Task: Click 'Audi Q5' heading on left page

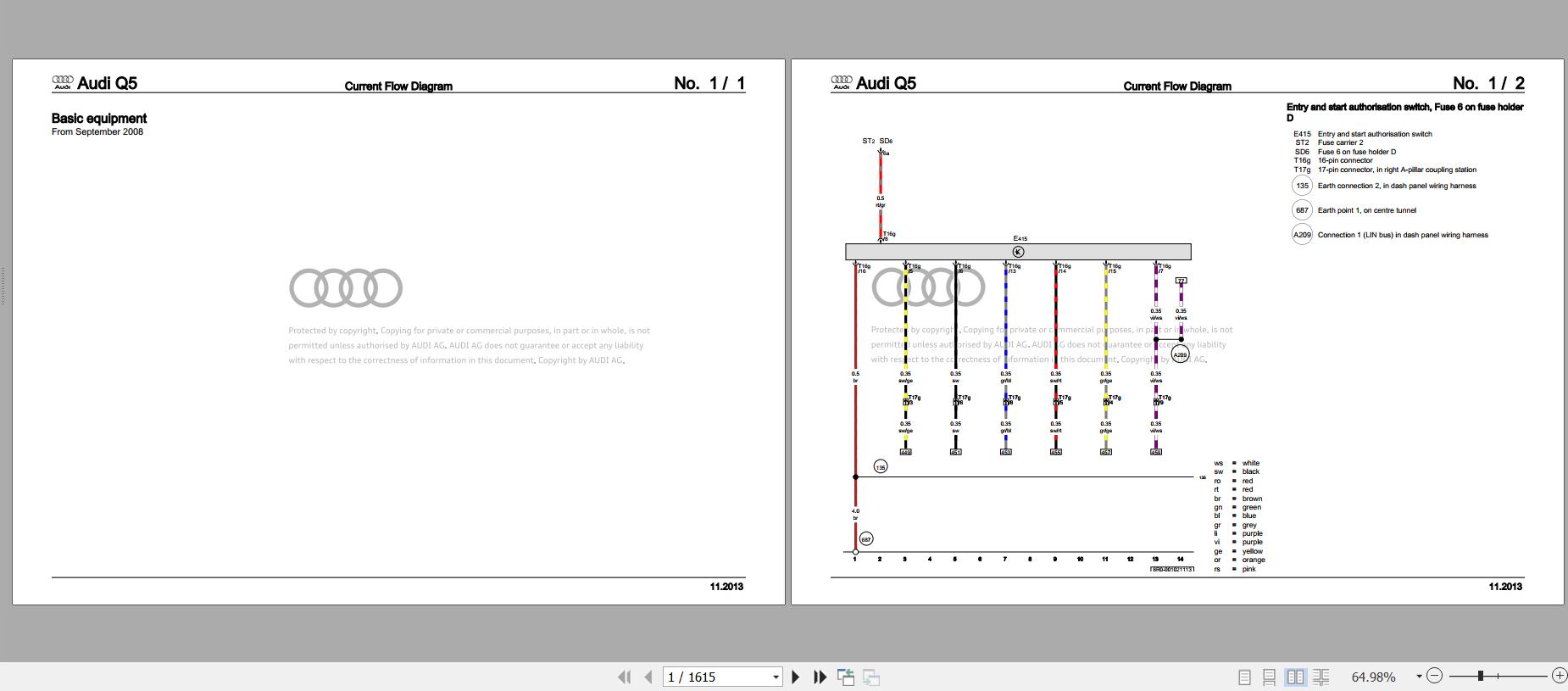Action: point(107,83)
